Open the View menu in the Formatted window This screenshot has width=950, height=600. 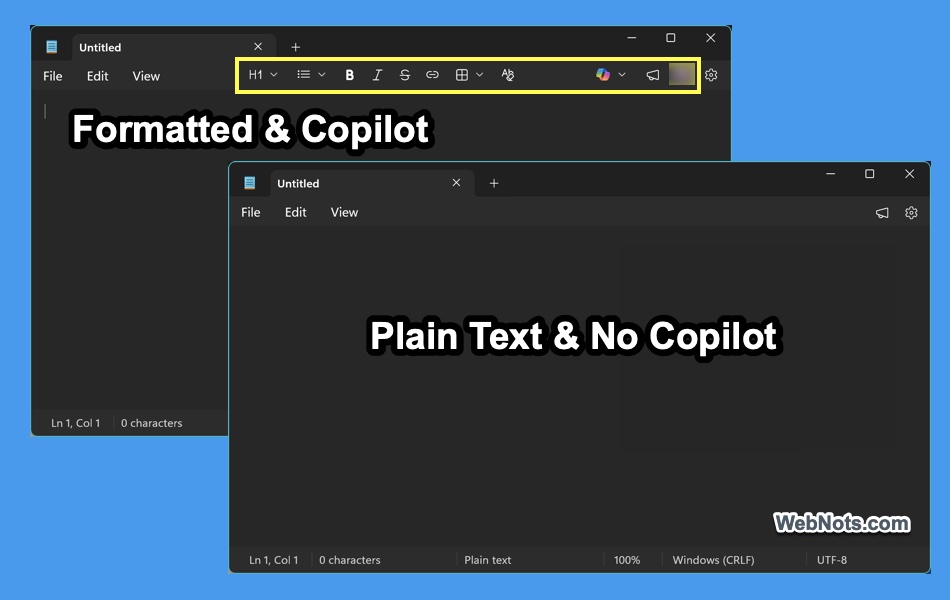coord(146,76)
